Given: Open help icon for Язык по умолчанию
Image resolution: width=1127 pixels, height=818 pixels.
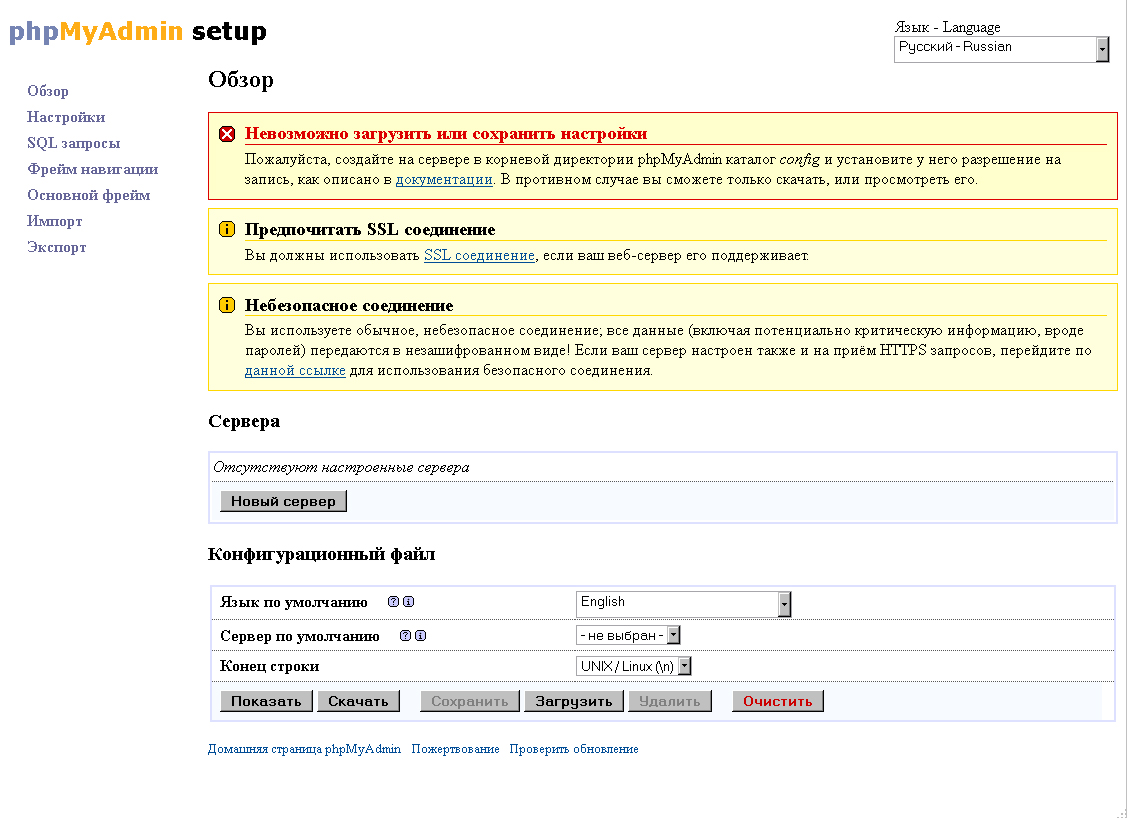Looking at the screenshot, I should click(393, 602).
